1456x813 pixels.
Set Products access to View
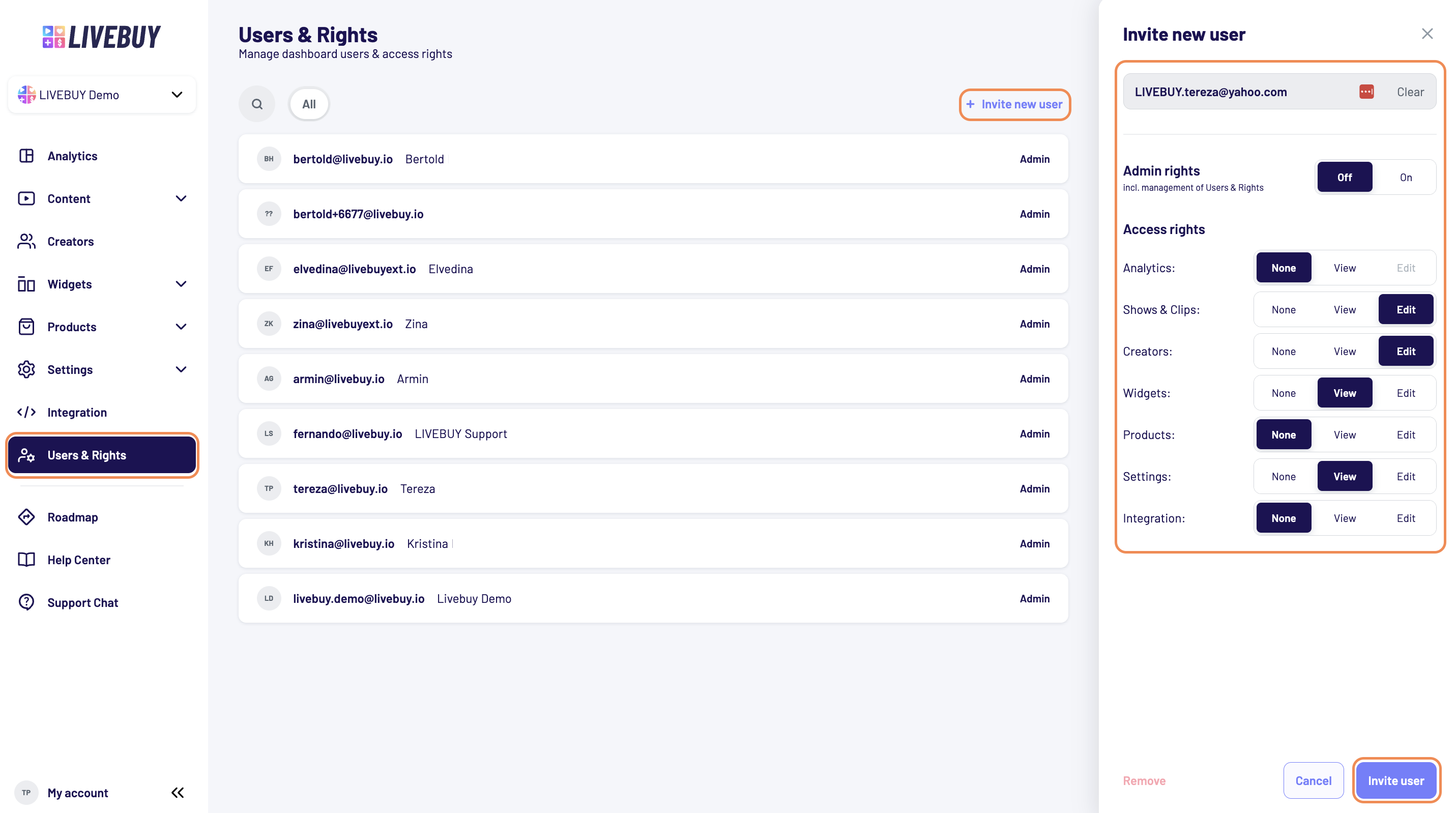[1345, 435]
